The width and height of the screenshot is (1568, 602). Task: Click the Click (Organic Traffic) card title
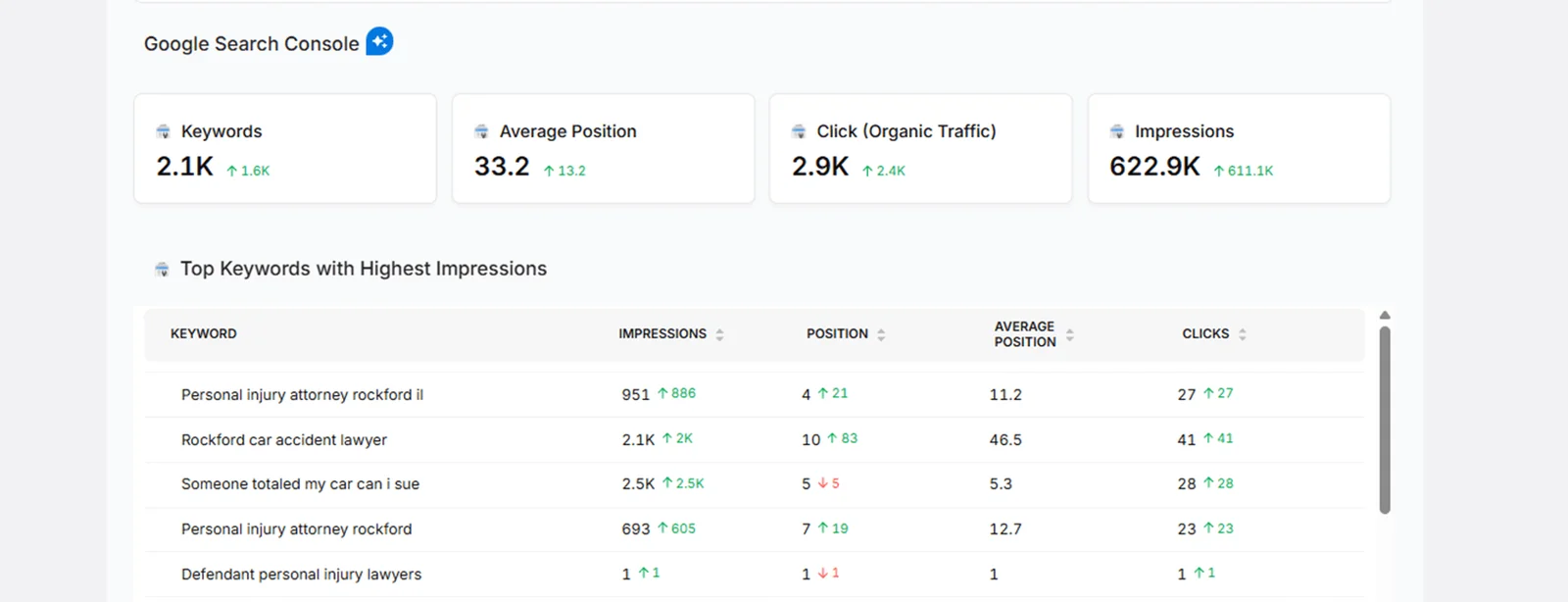pos(906,131)
